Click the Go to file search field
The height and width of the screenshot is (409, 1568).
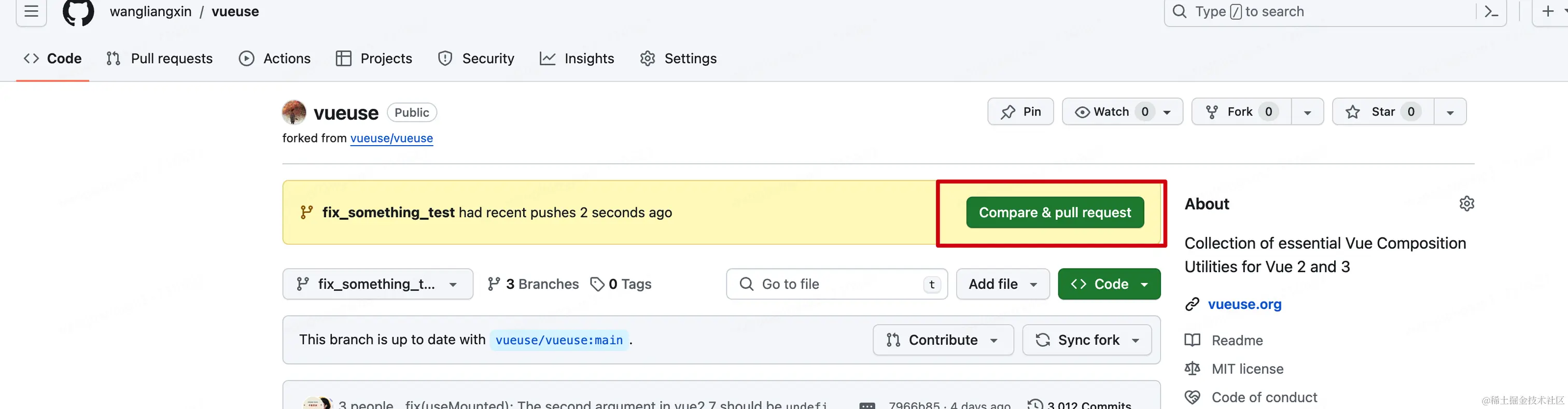(x=837, y=284)
